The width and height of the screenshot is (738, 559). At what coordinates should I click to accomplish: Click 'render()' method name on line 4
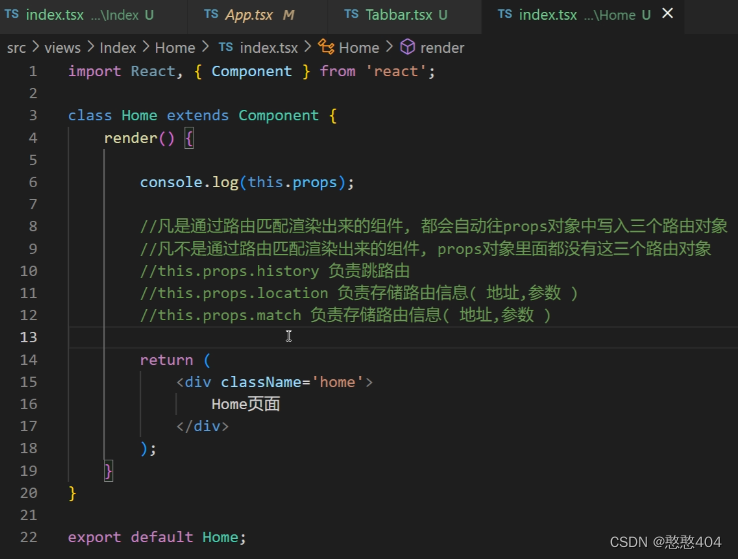click(x=139, y=138)
